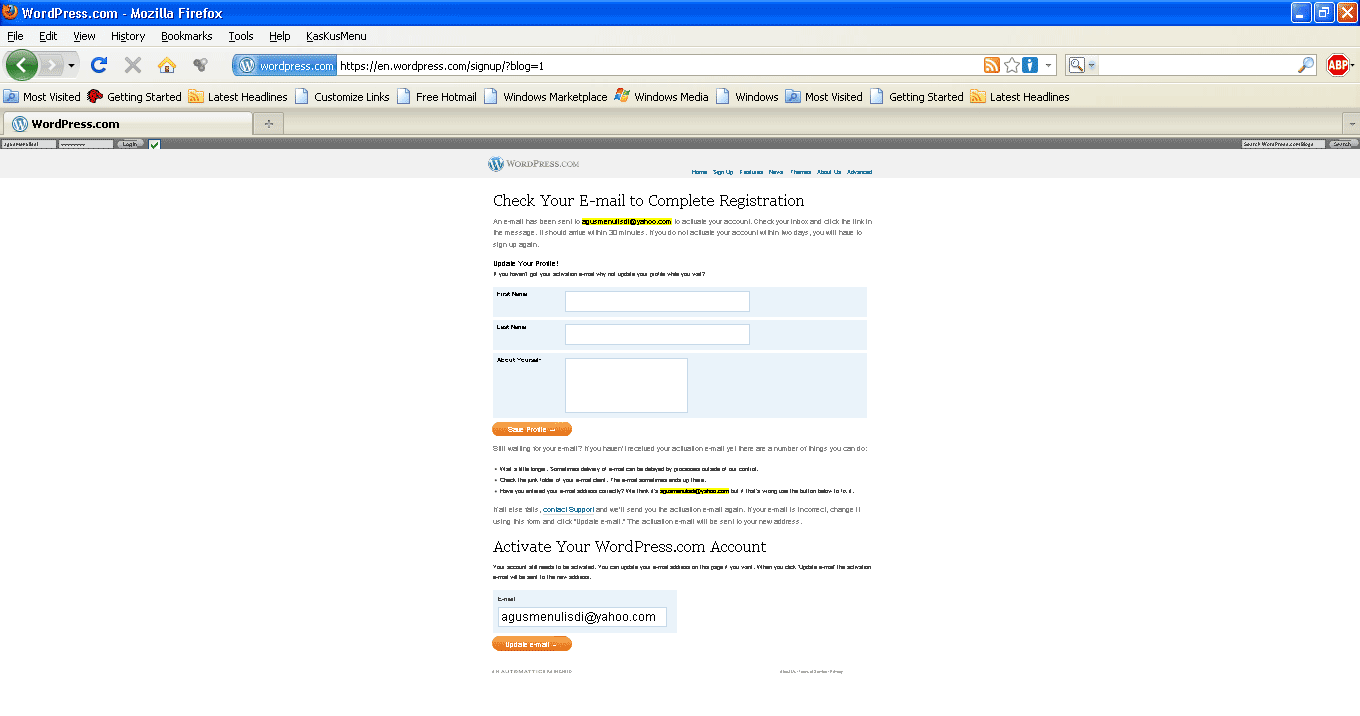Click the WordPress.com site identity badge
This screenshot has width=1360, height=716.
coord(286,65)
